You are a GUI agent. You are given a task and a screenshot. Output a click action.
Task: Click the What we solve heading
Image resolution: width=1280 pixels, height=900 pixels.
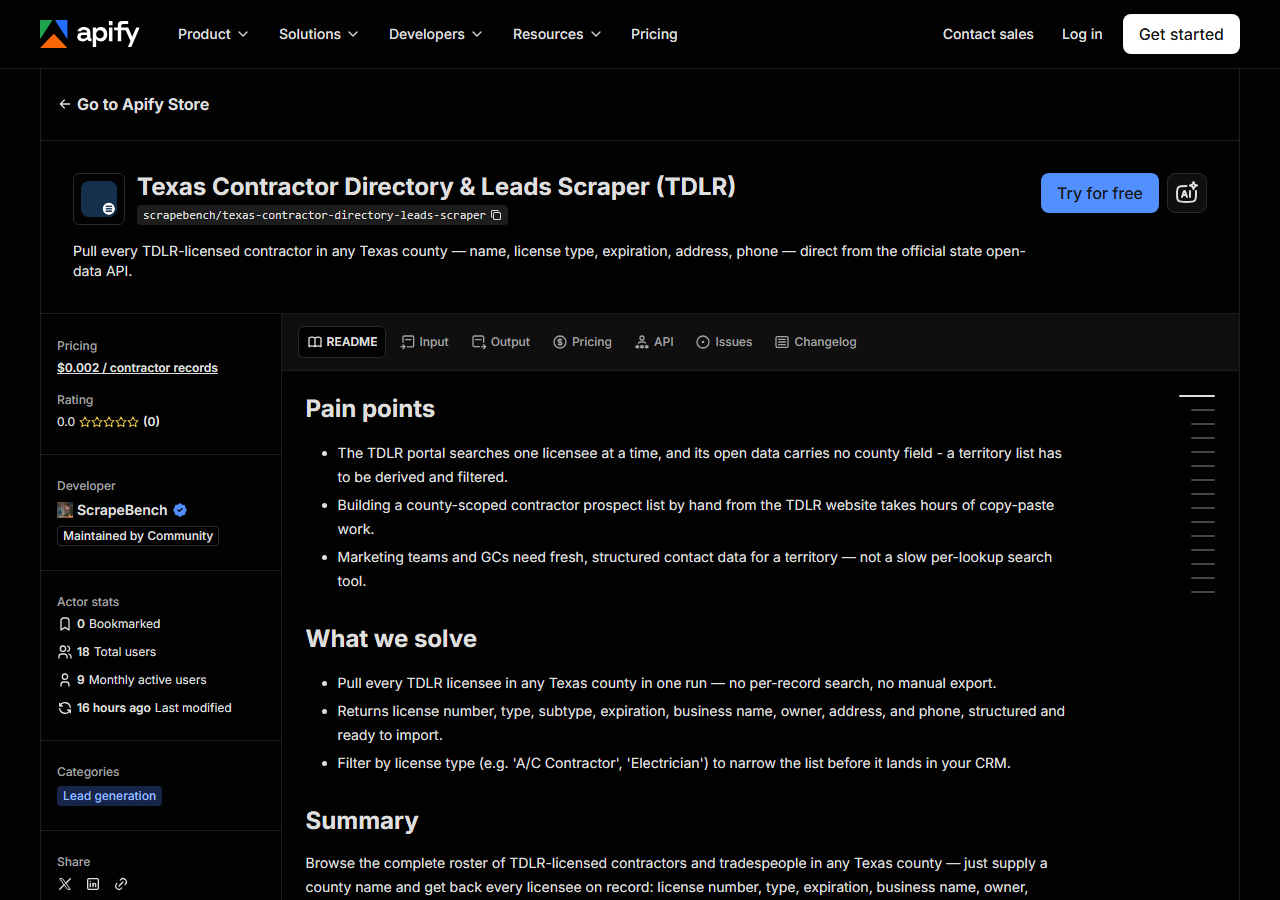391,639
